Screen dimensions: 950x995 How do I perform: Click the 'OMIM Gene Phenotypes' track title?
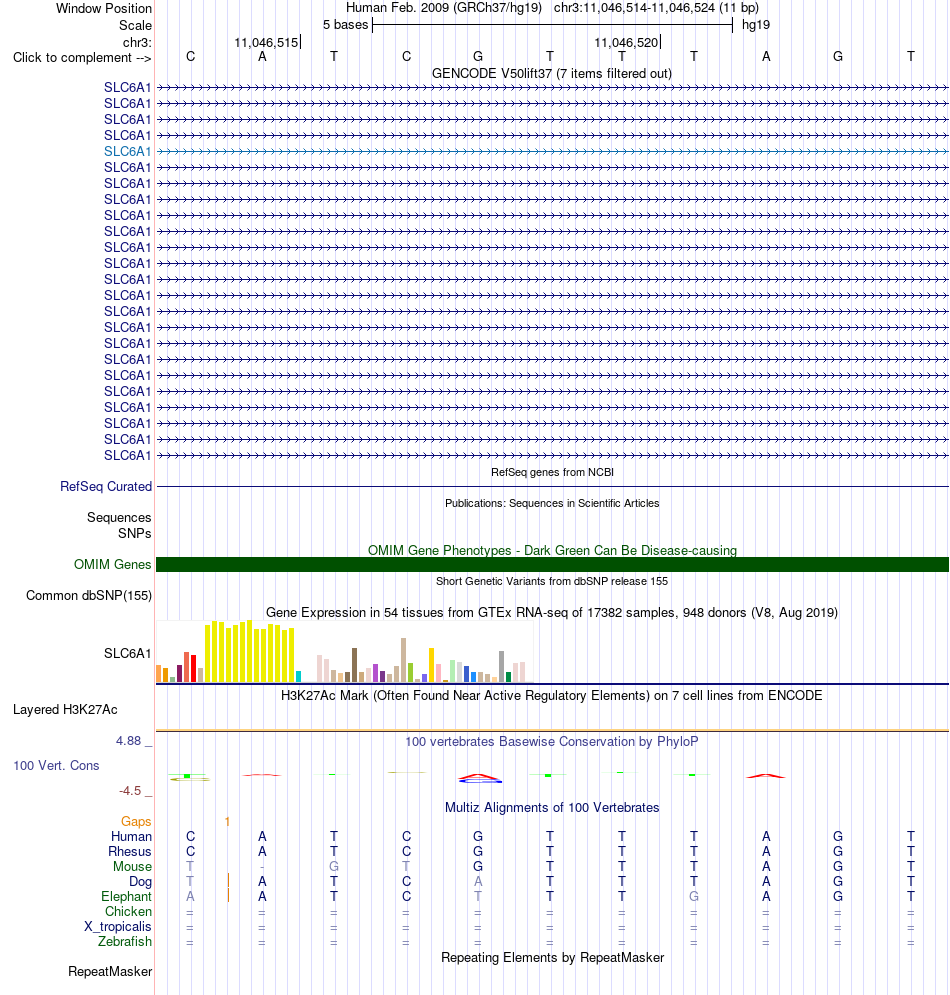(x=552, y=550)
